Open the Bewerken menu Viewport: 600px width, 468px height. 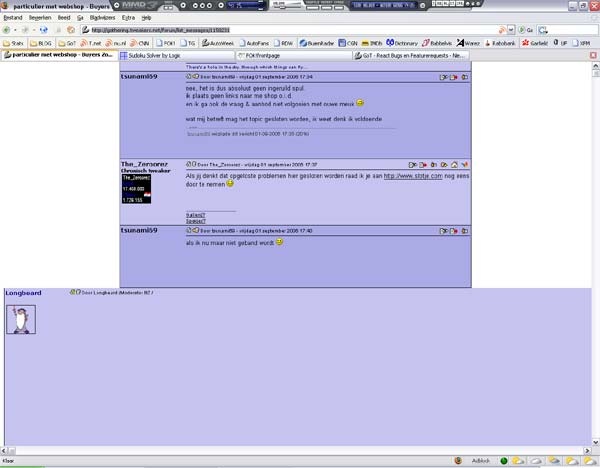pyautogui.click(x=40, y=18)
